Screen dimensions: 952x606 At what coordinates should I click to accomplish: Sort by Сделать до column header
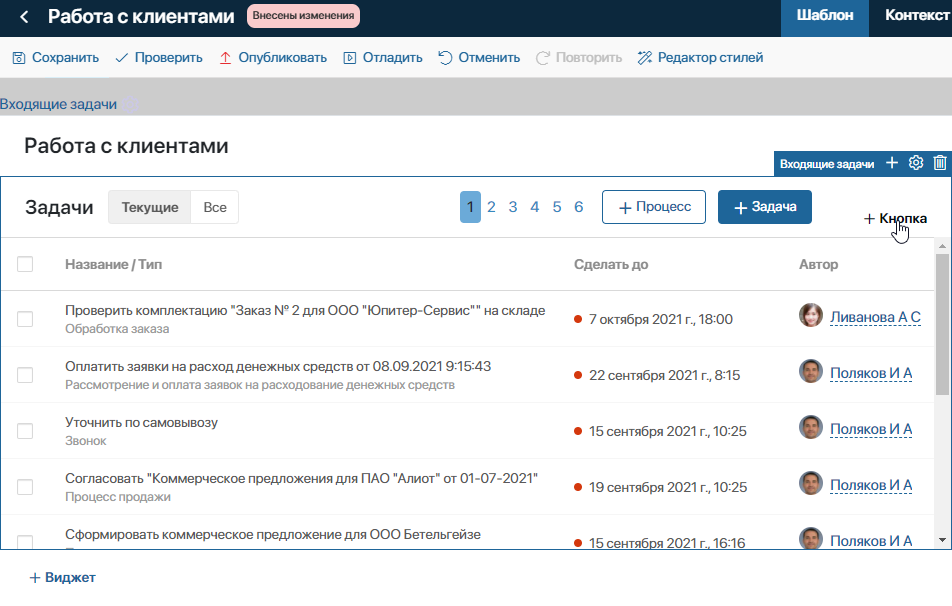coord(611,264)
